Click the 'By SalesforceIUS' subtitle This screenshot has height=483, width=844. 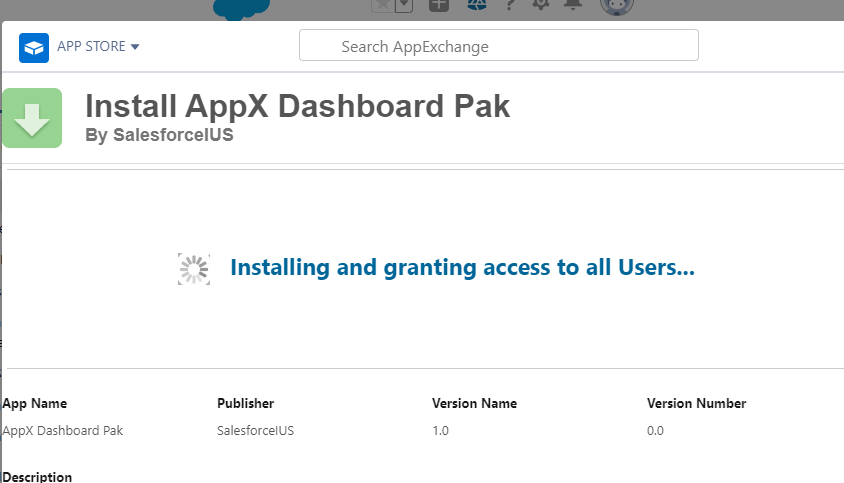159,135
